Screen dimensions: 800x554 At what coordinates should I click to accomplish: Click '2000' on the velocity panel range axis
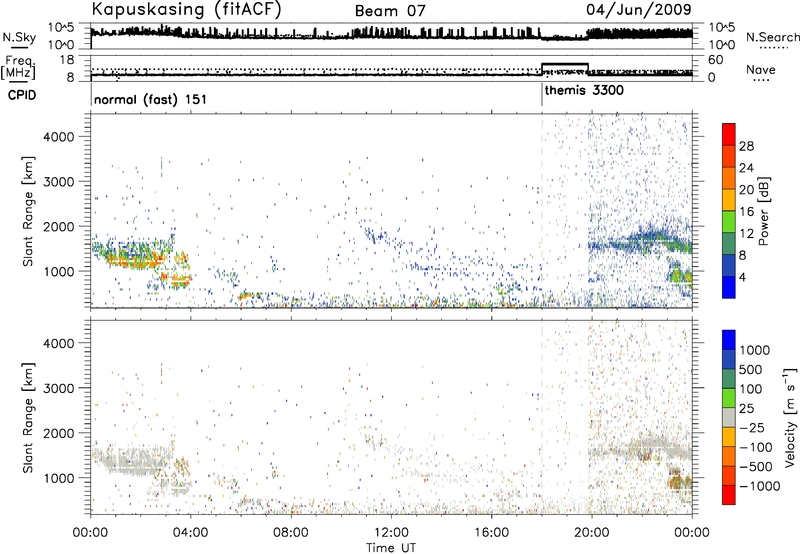[x=58, y=433]
